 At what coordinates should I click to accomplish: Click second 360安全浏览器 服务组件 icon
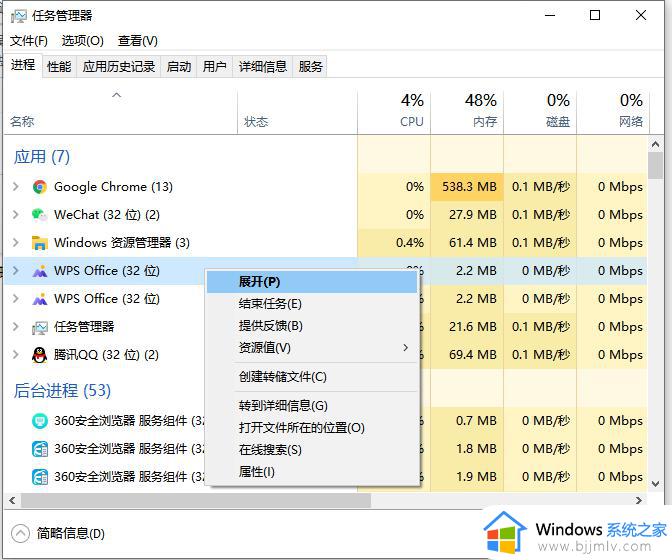pos(39,449)
